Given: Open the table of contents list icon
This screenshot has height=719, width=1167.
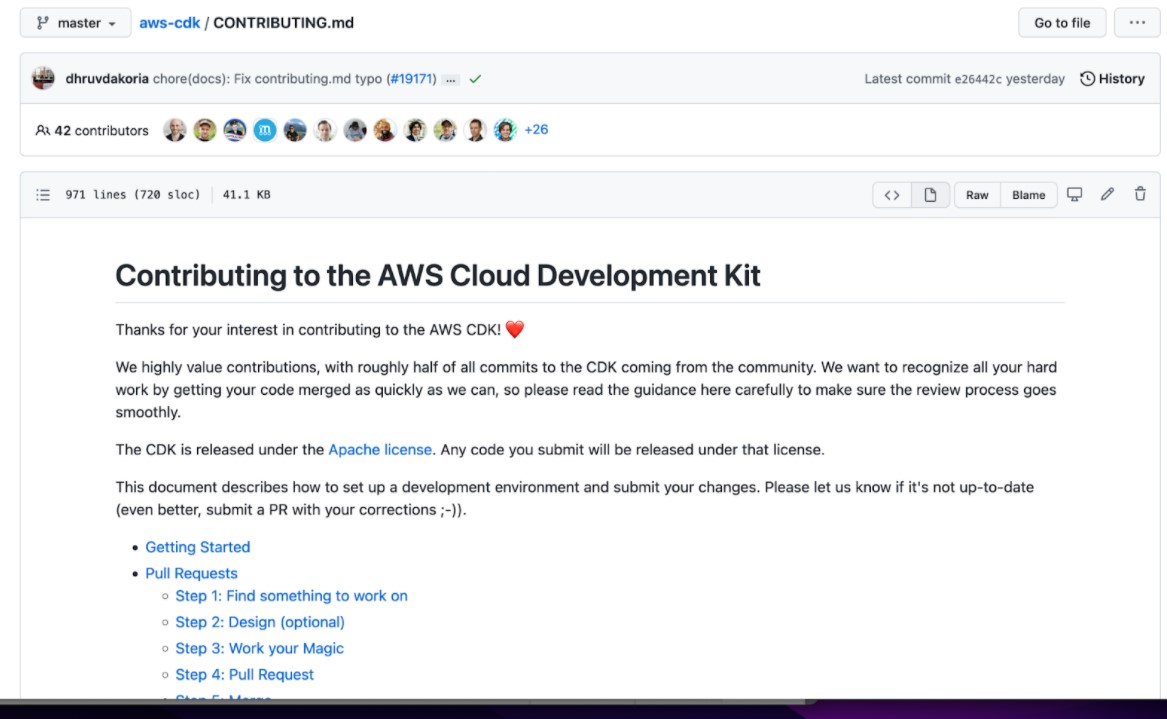Looking at the screenshot, I should pyautogui.click(x=43, y=195).
